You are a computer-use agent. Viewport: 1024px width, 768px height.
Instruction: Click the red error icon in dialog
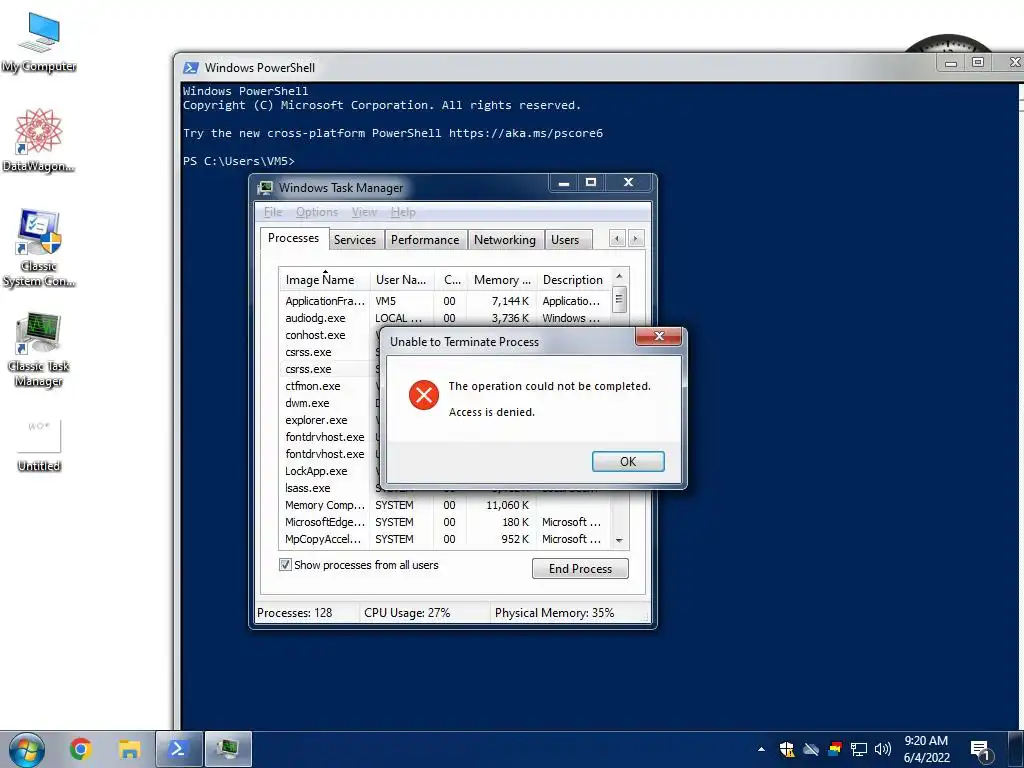(424, 395)
